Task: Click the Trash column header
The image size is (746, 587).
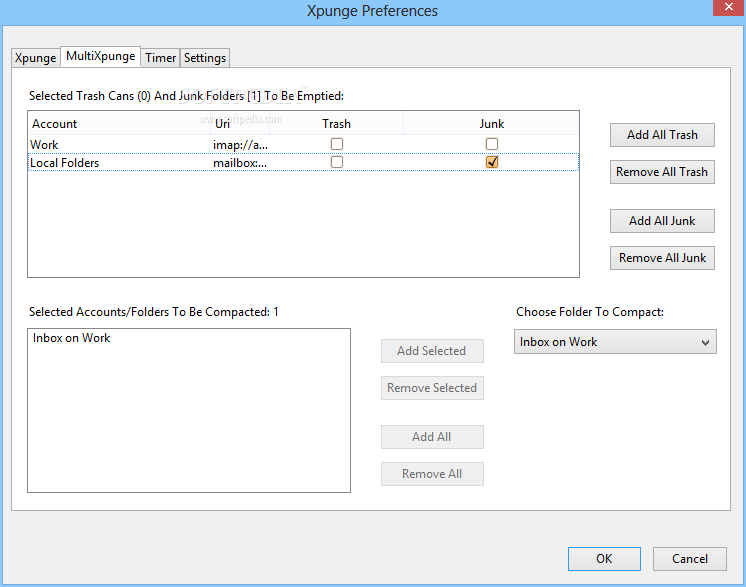Action: [336, 124]
